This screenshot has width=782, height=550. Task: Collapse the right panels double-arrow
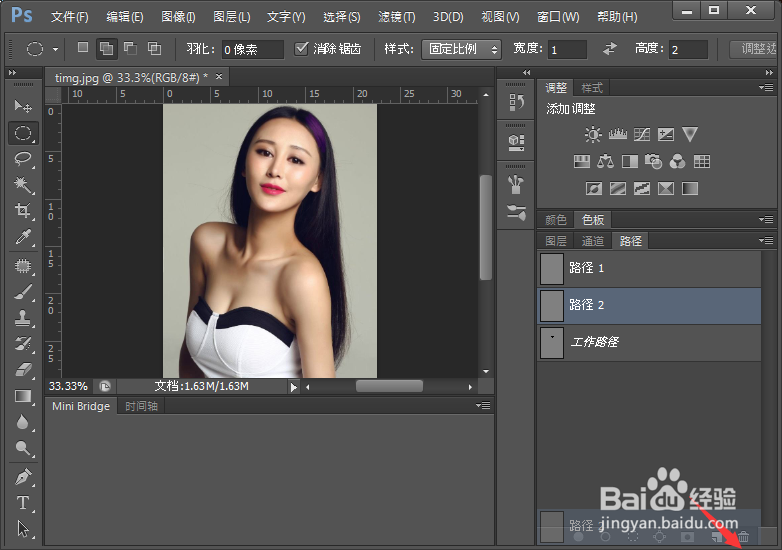point(769,73)
